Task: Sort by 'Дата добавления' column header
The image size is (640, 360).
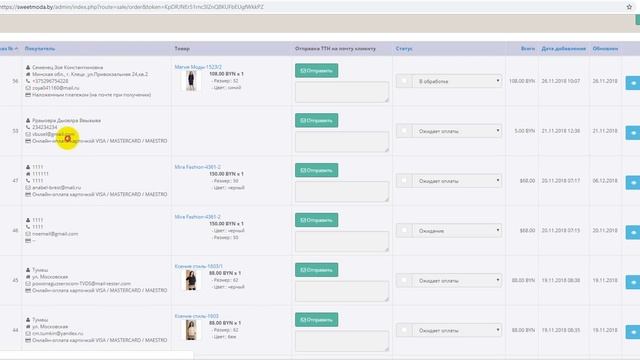Action: click(x=563, y=49)
